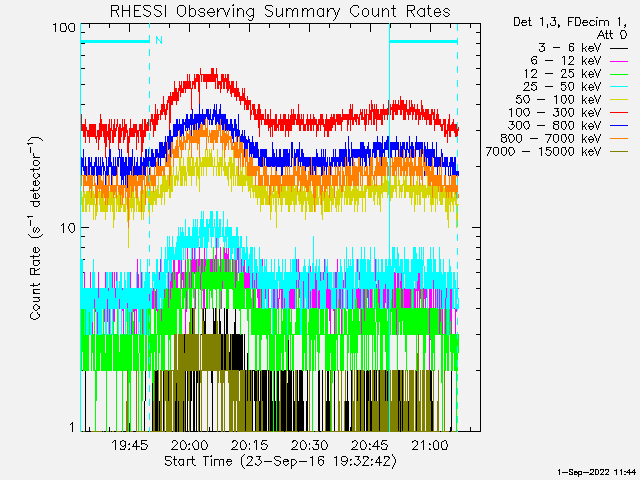
Task: Click the blue line swatch for 300 - 800 keV
Action: pos(619,126)
